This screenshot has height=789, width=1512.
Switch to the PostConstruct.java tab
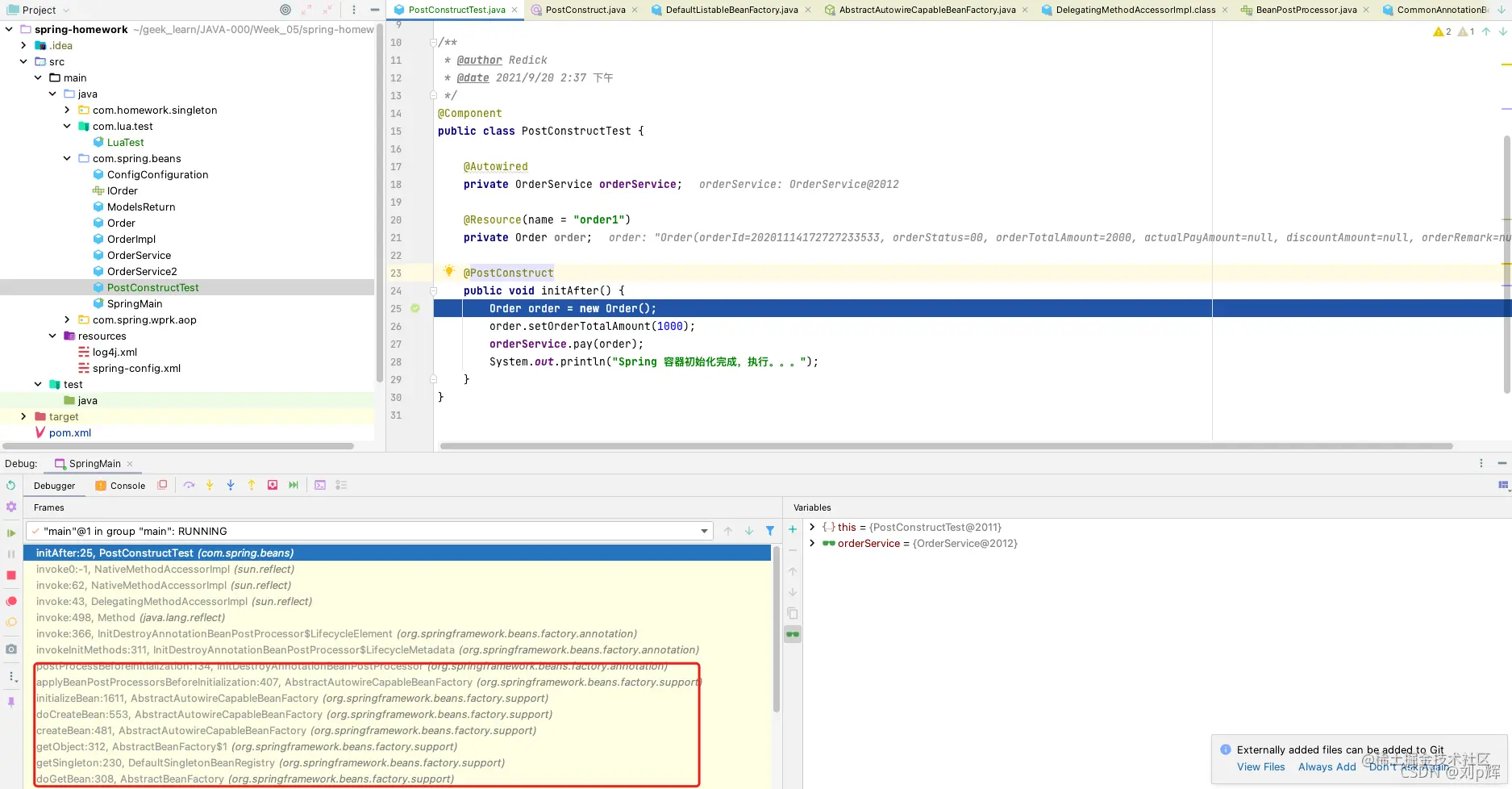585,10
